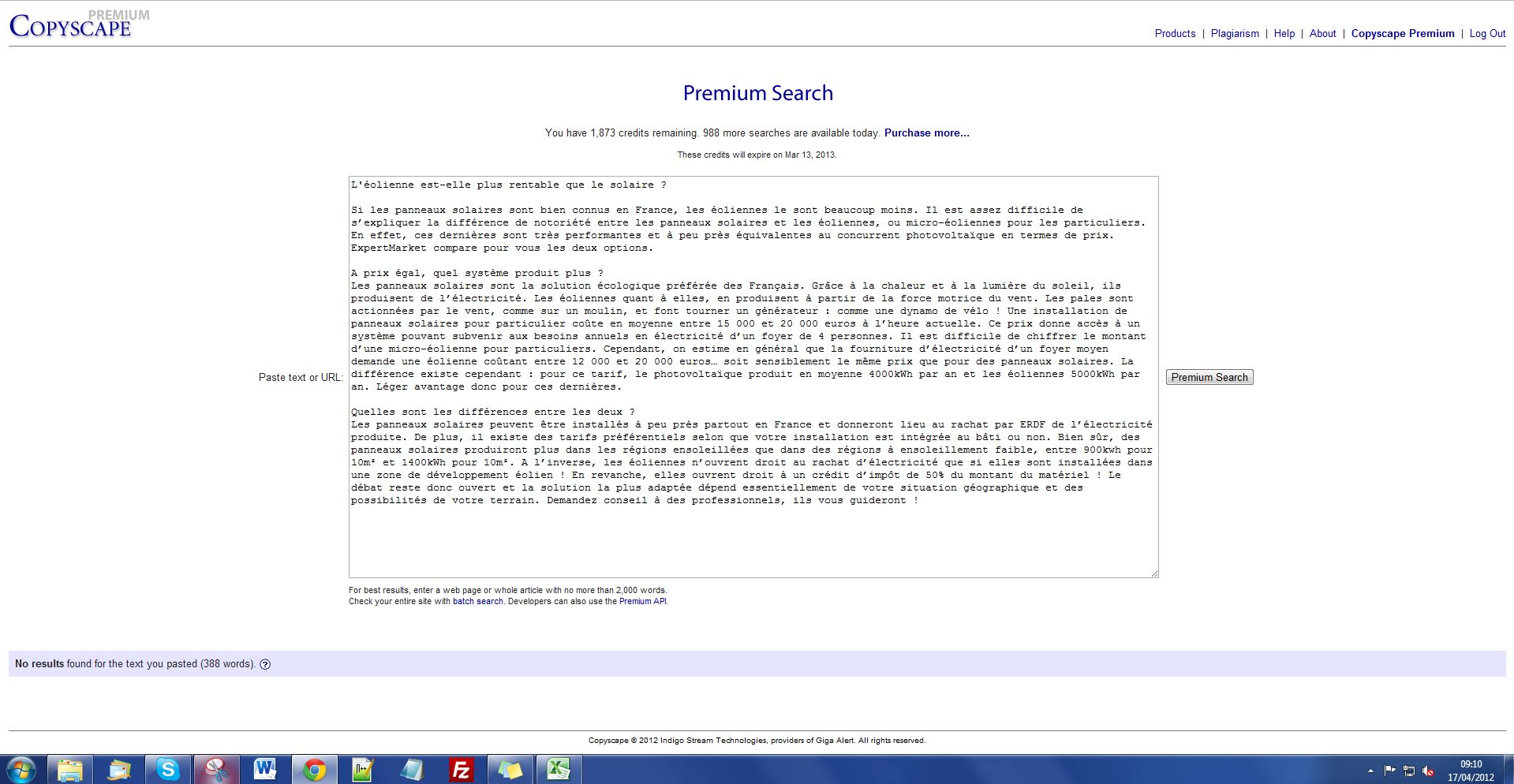This screenshot has width=1514, height=784.
Task: Click the muted volume tray icon
Action: (x=1428, y=771)
